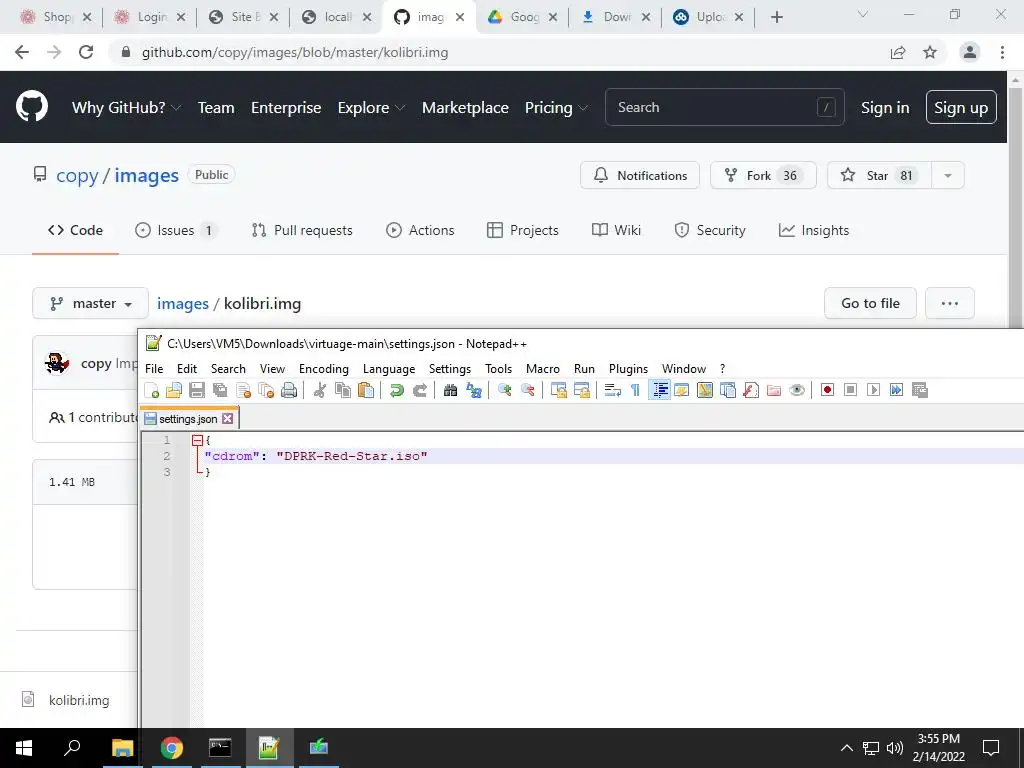The width and height of the screenshot is (1024, 768).
Task: Switch to the GitHub Insights tab
Action: tap(814, 231)
